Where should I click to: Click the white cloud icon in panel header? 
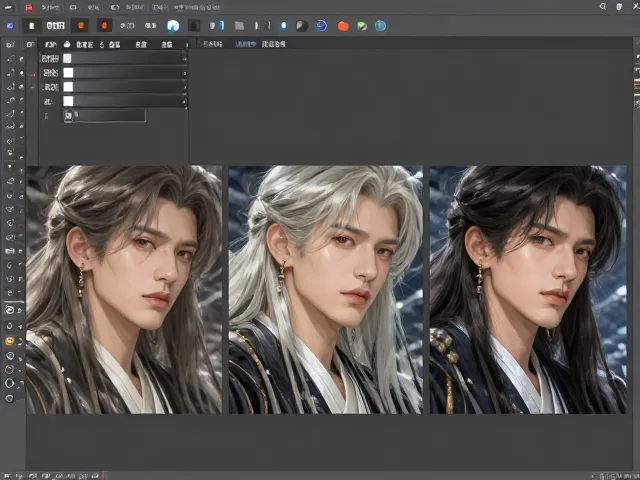coord(67,44)
